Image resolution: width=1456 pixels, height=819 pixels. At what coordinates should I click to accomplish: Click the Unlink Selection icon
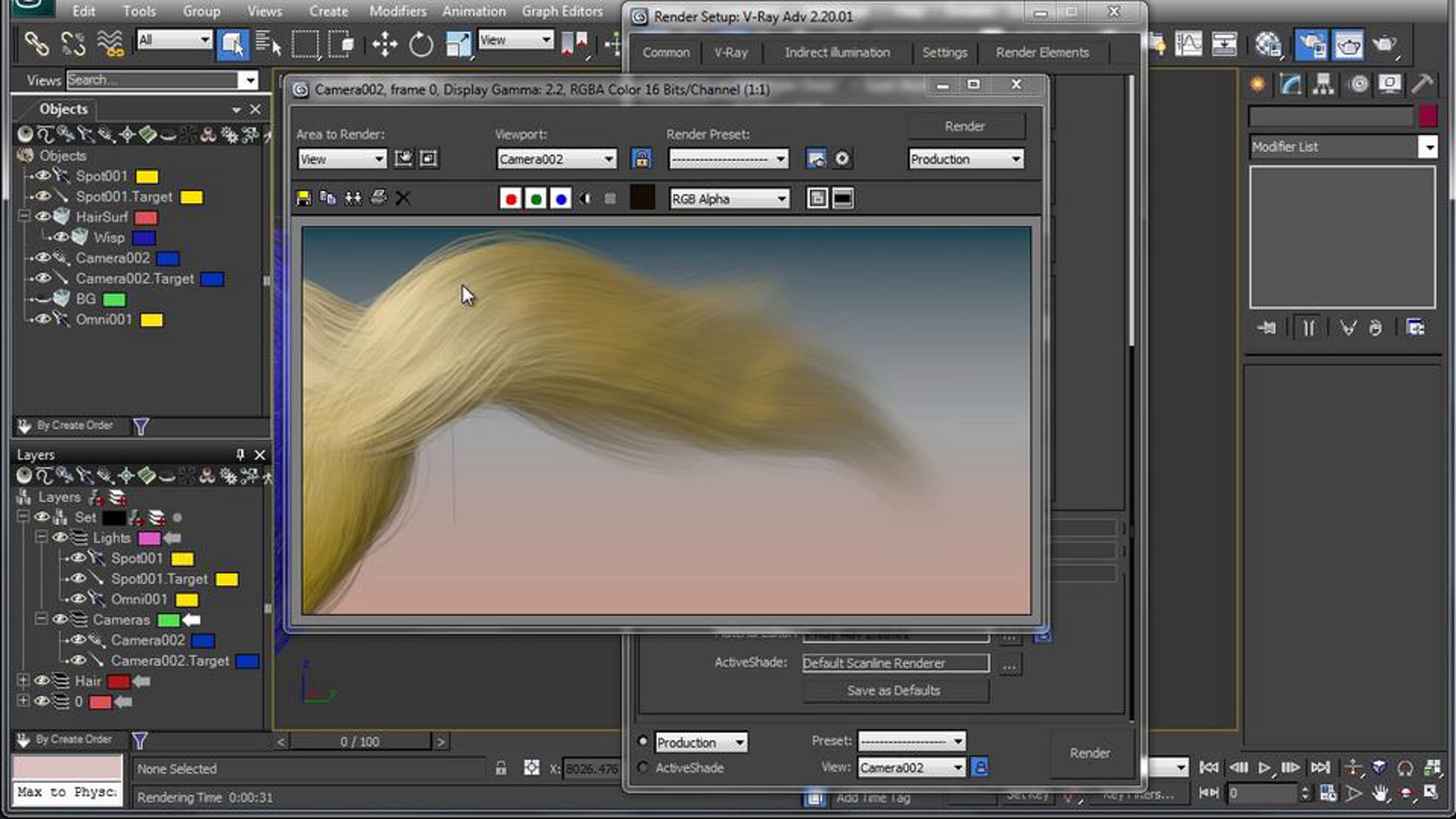pos(73,44)
